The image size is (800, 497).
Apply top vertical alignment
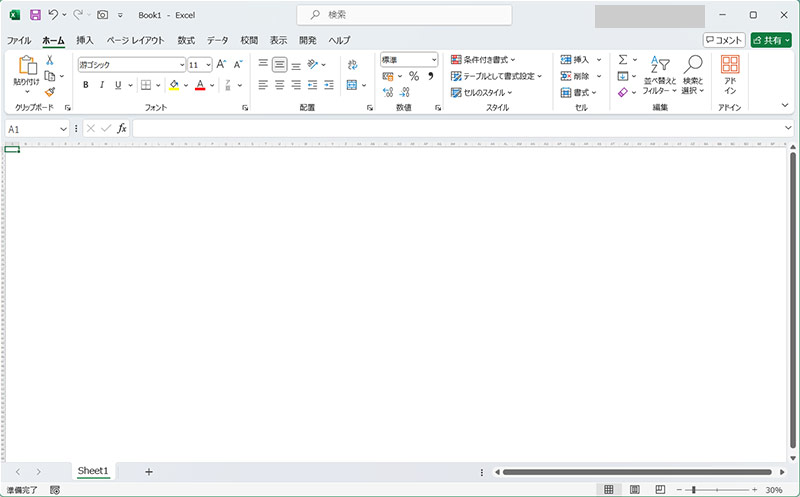tap(263, 64)
